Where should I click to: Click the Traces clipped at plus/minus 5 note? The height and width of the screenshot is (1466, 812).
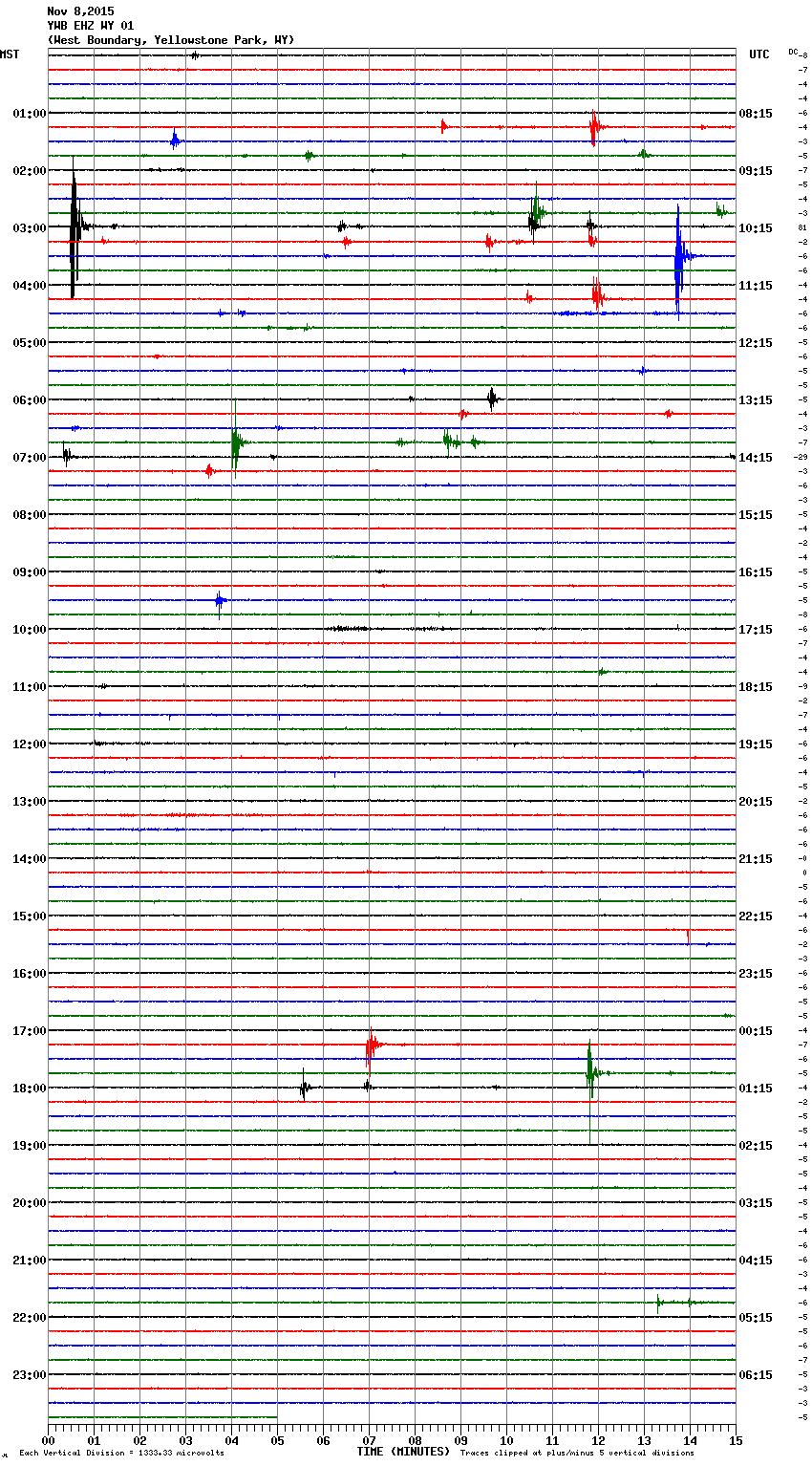click(x=577, y=1453)
